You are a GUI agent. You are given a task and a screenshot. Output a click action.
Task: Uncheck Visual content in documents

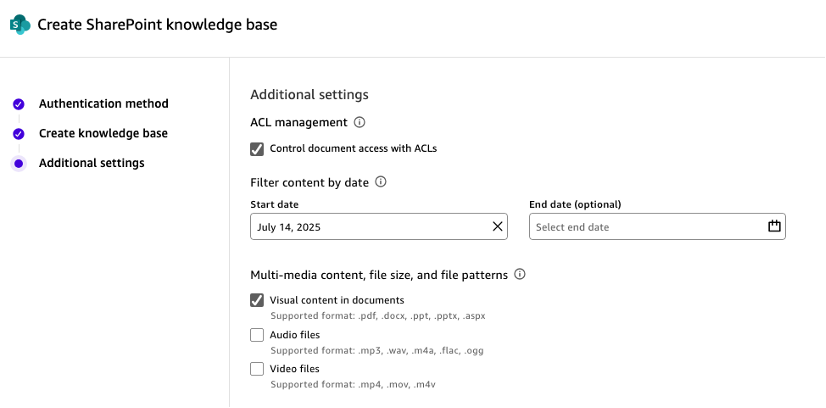pos(257,301)
